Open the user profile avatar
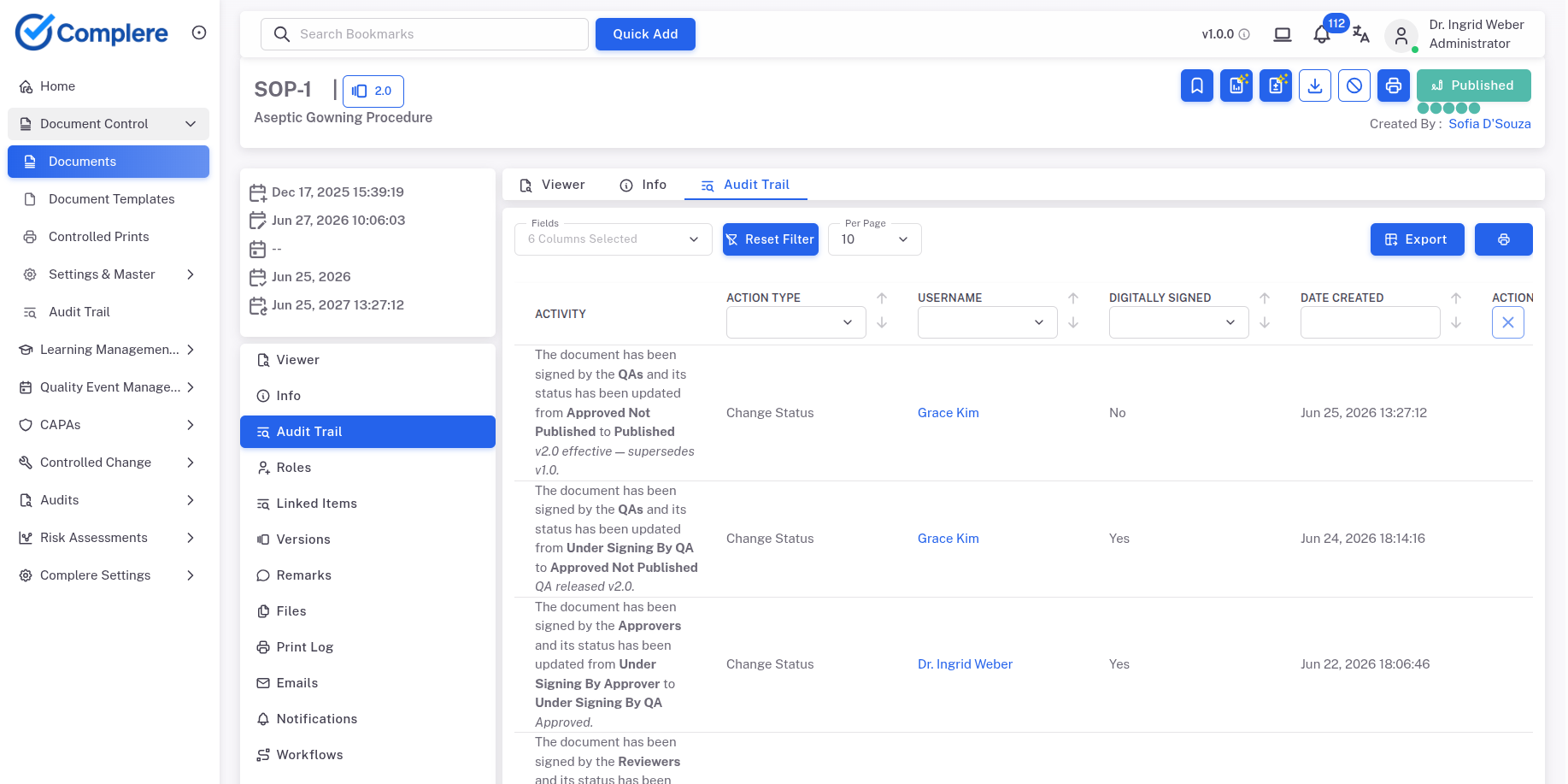 tap(1401, 36)
